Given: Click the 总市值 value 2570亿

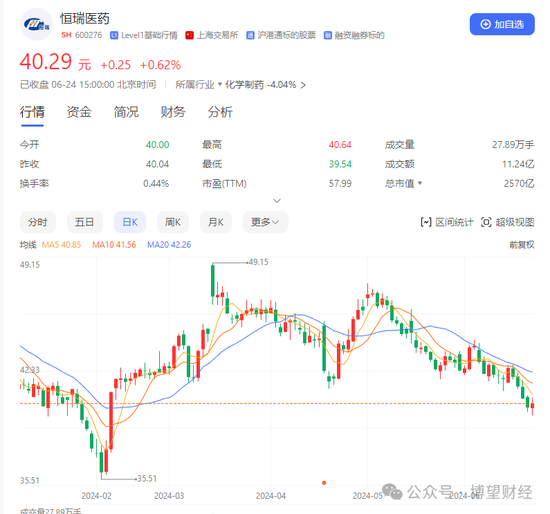Looking at the screenshot, I should click(x=519, y=183).
